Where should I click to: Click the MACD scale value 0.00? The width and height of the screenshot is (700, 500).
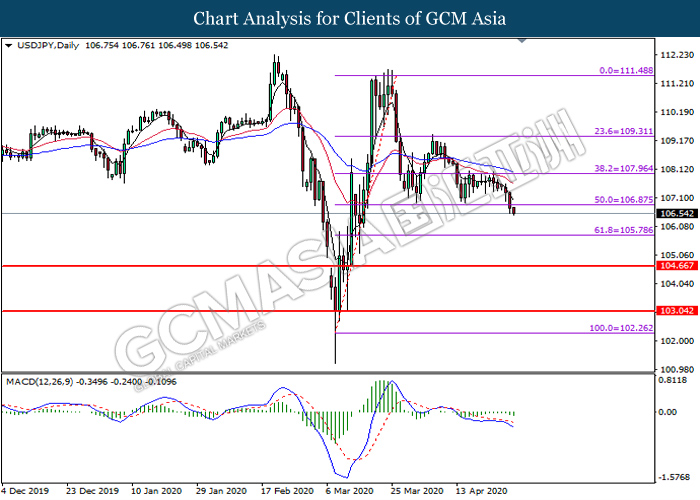point(668,412)
